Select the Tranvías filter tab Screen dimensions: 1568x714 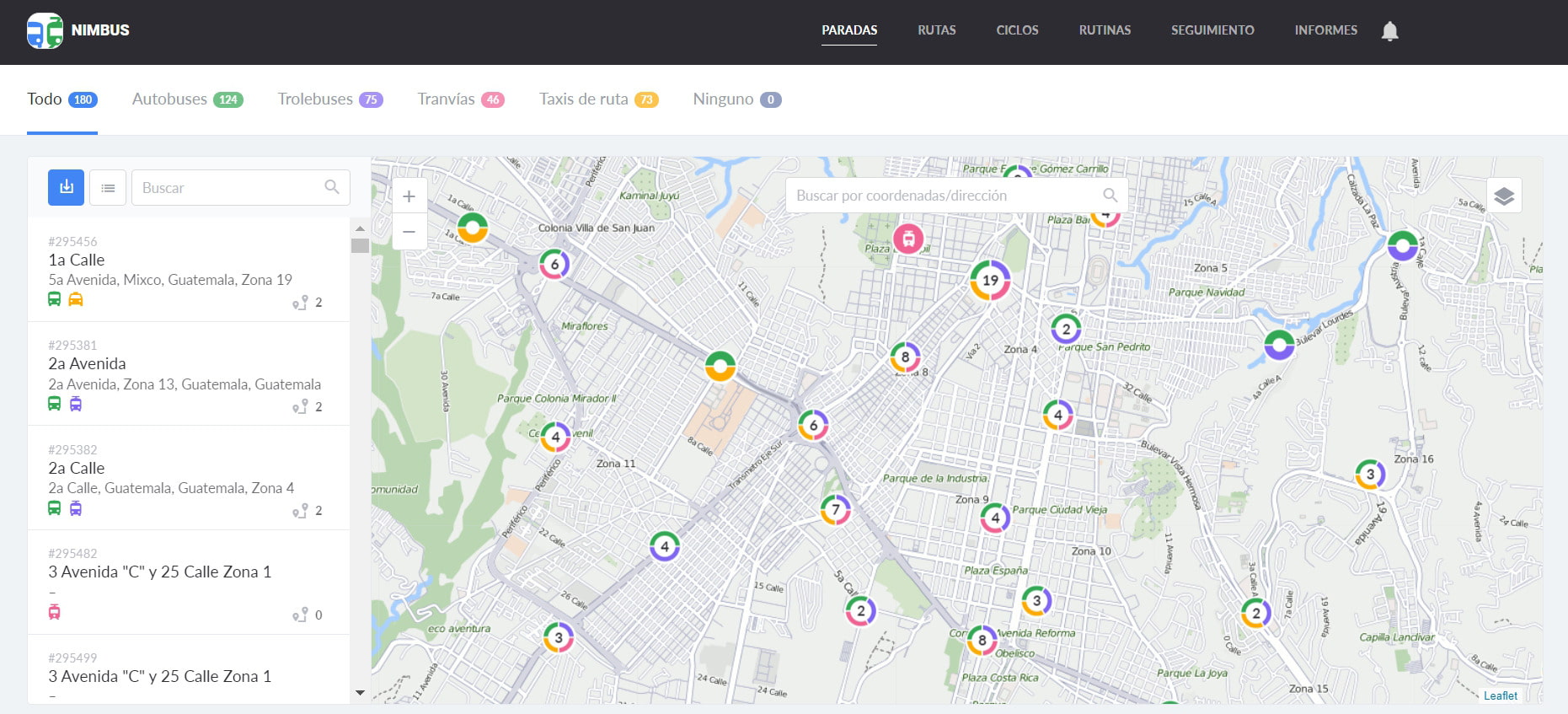pos(460,99)
